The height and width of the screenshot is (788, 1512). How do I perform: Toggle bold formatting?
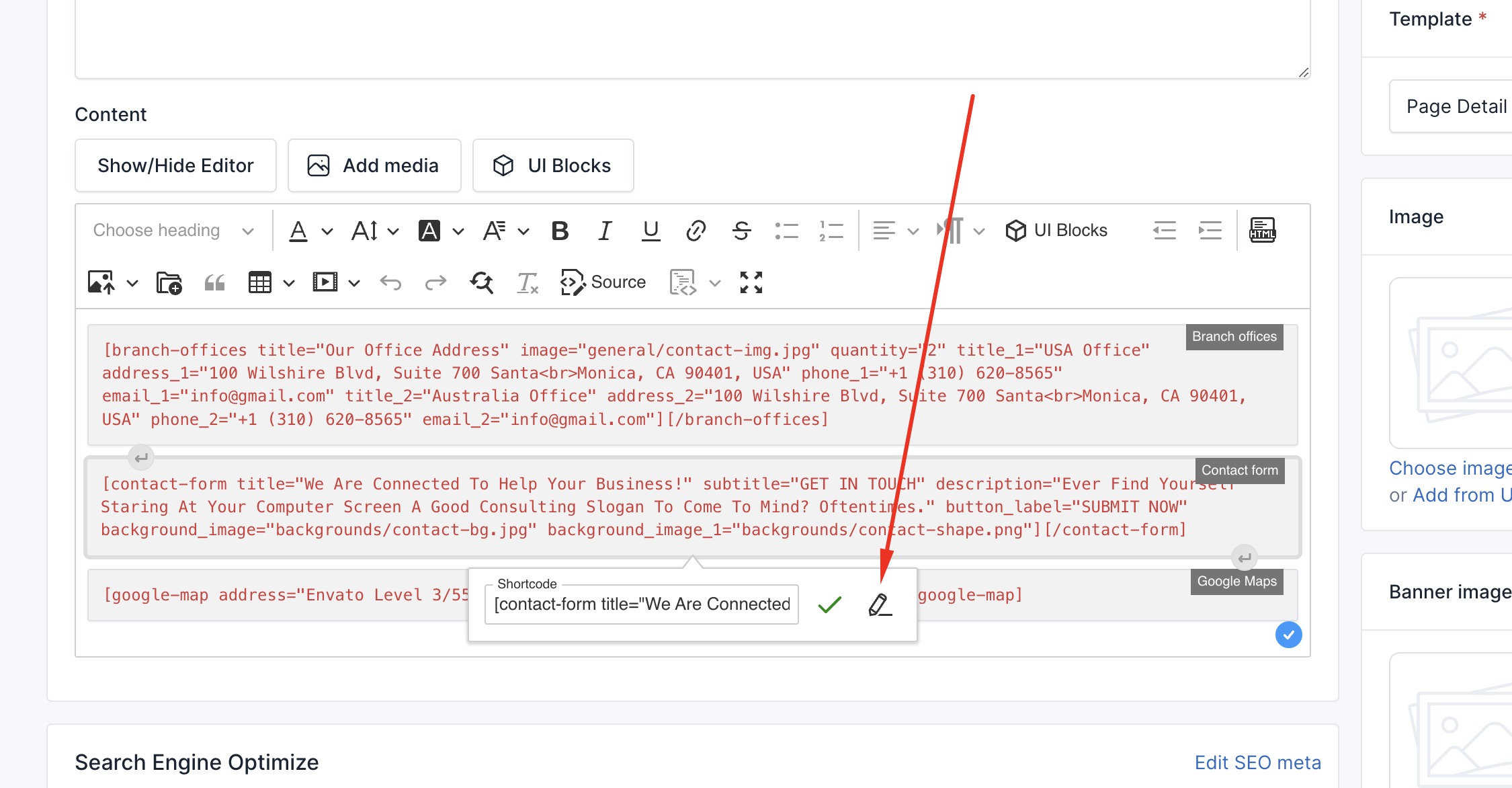(x=560, y=231)
